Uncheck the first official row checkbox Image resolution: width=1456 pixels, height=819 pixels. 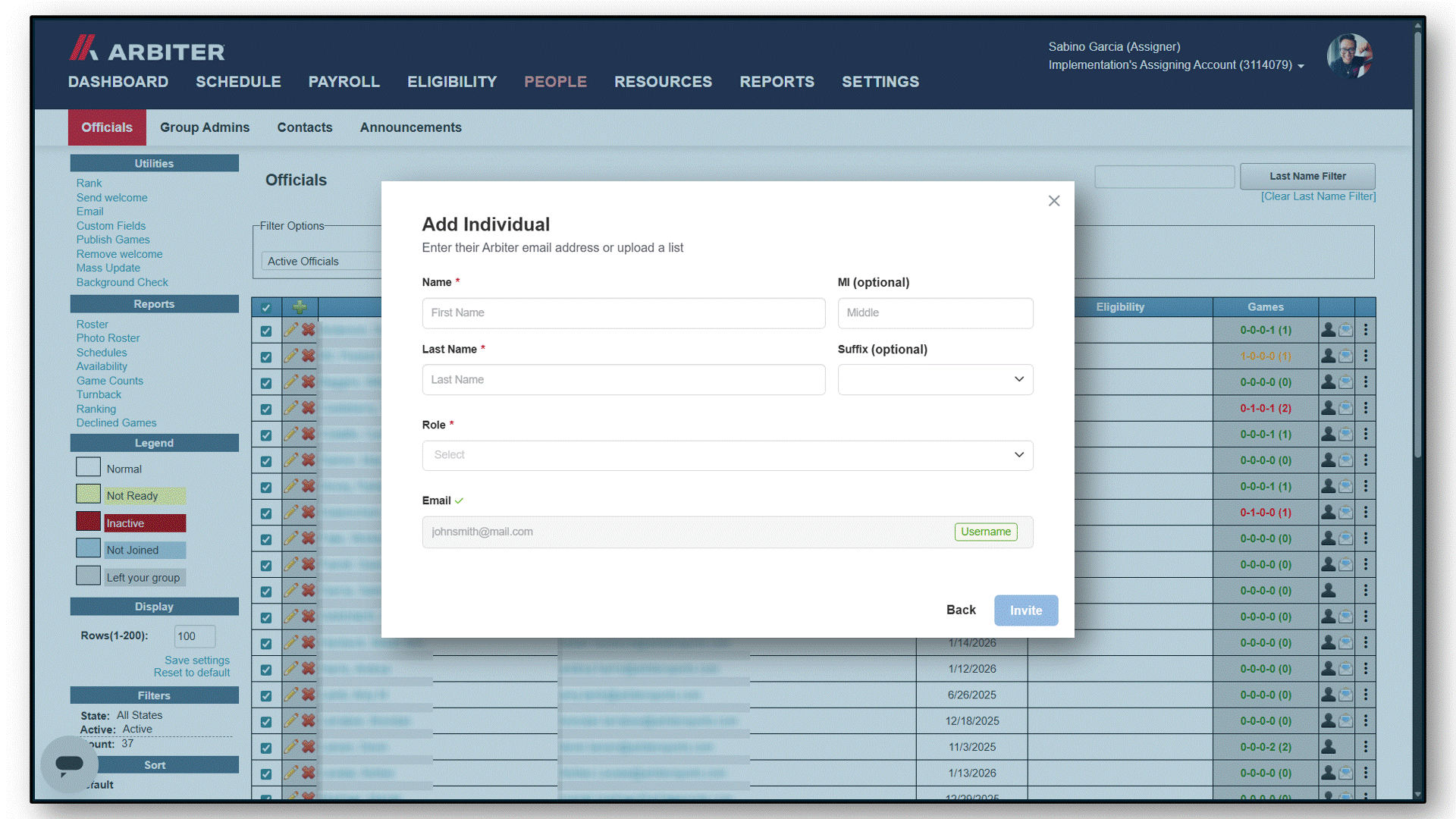click(266, 331)
